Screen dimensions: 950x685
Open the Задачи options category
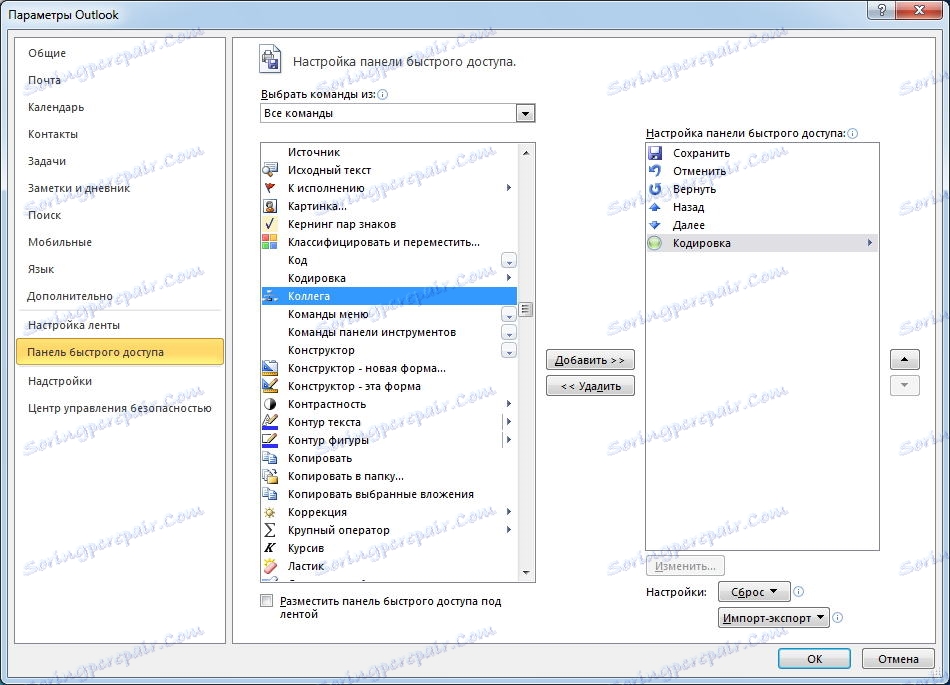point(47,161)
